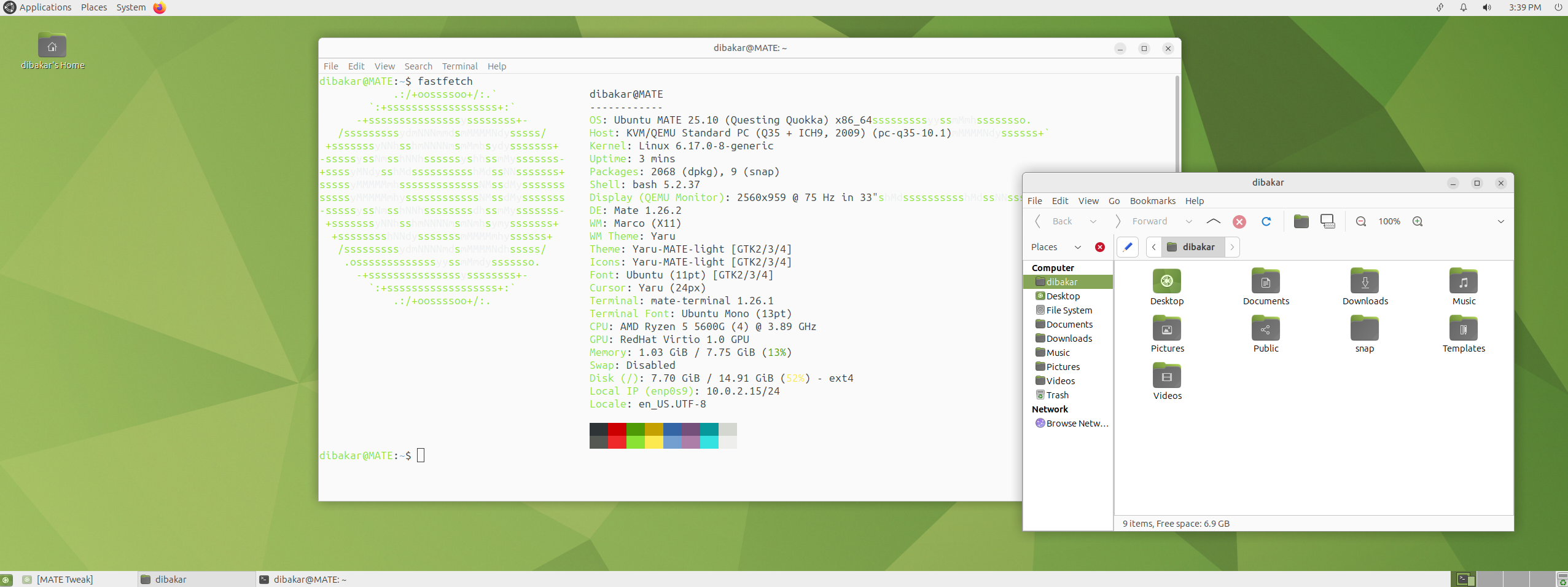The width and height of the screenshot is (1568, 587).
Task: Open a new folder with the Create Folder toolbar icon
Action: pos(1301,221)
